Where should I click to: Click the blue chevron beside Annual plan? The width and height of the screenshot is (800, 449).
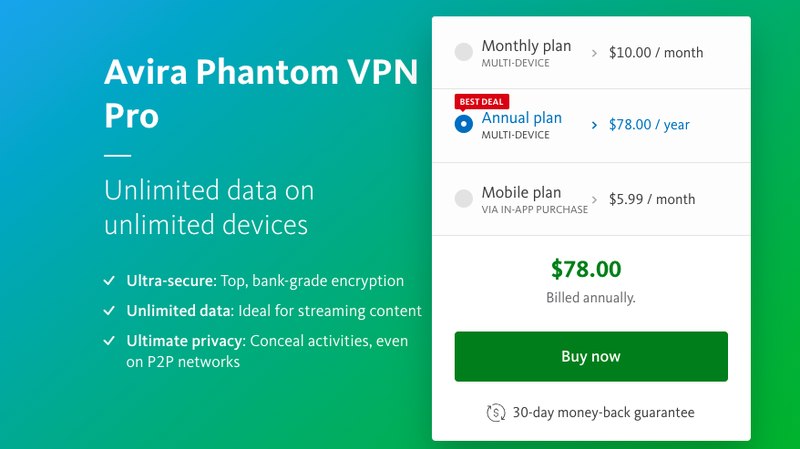coord(594,125)
